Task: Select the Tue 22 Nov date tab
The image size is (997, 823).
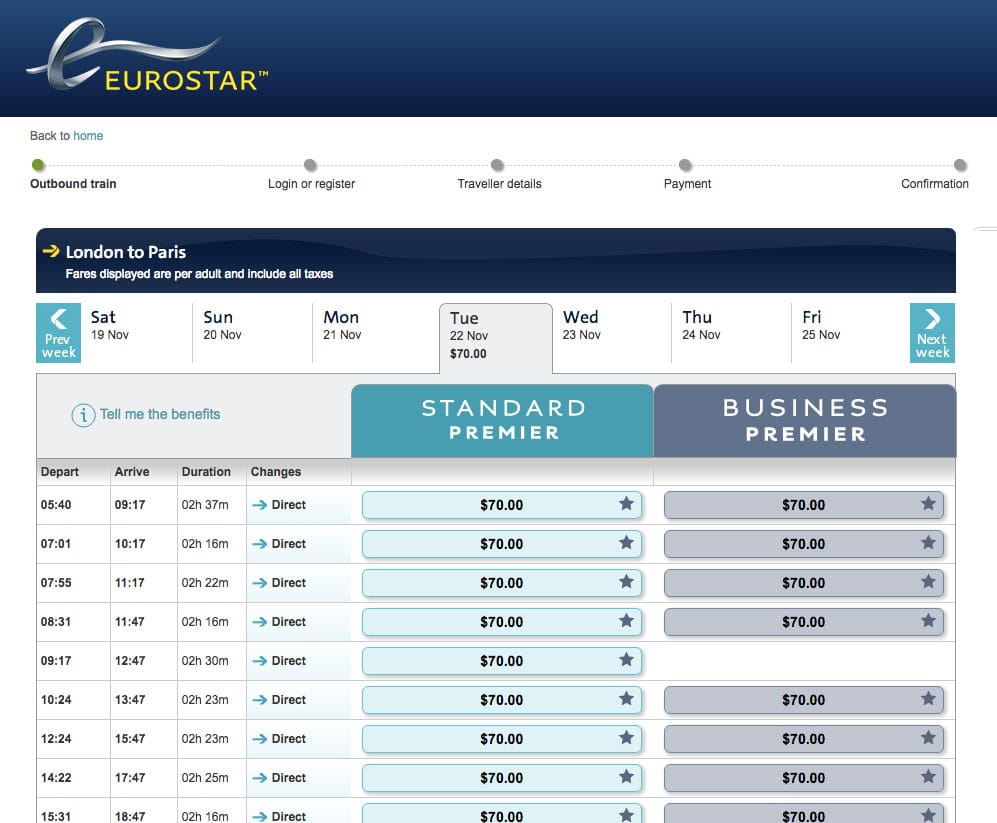Action: click(495, 338)
